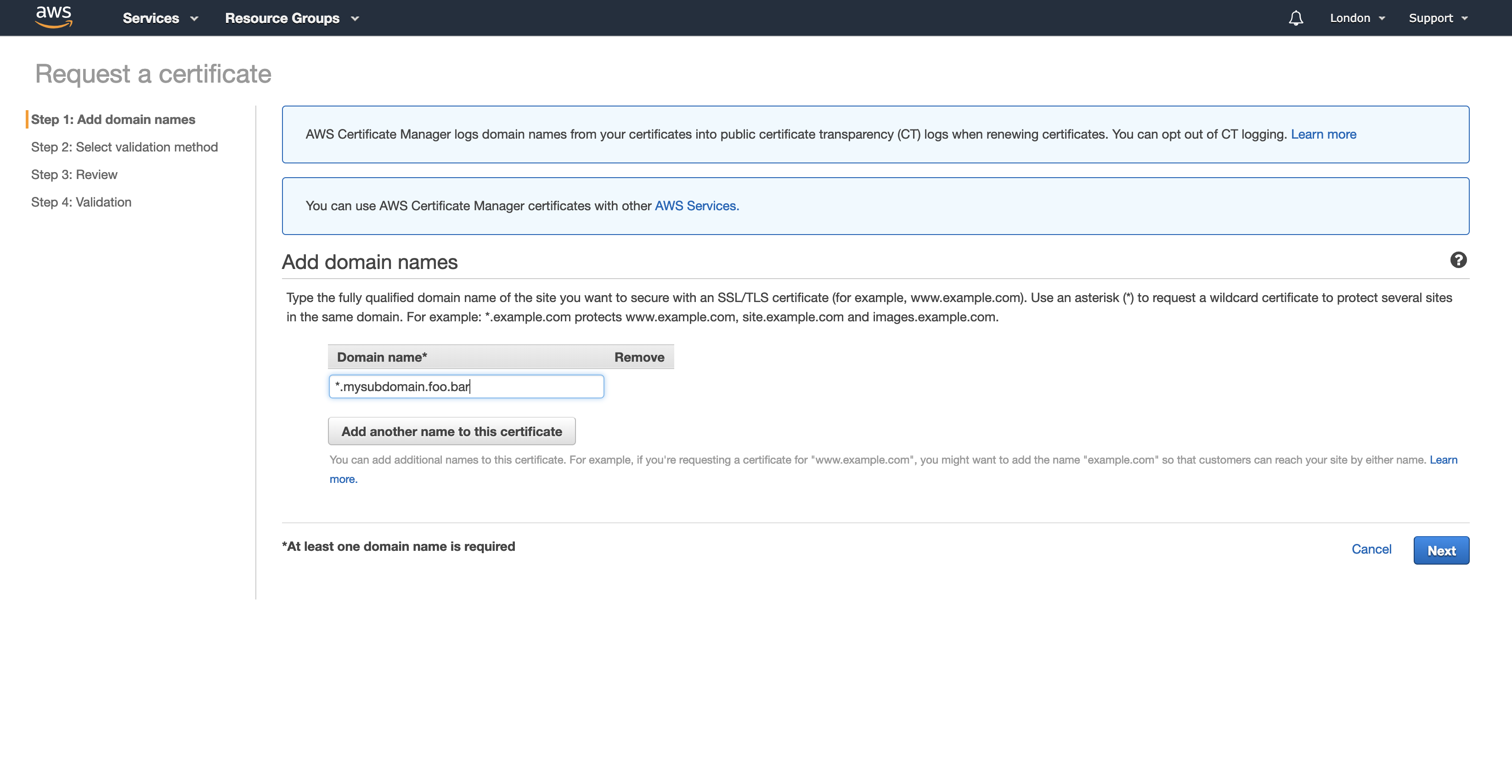Click the Remove column header
The height and width of the screenshot is (784, 1512).
click(638, 357)
